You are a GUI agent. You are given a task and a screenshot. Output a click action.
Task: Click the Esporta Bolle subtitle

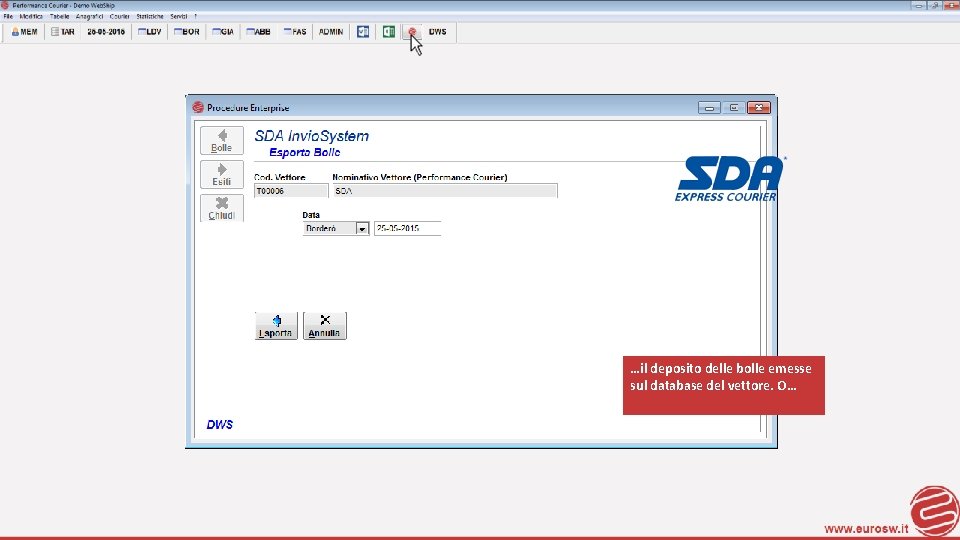tap(305, 152)
